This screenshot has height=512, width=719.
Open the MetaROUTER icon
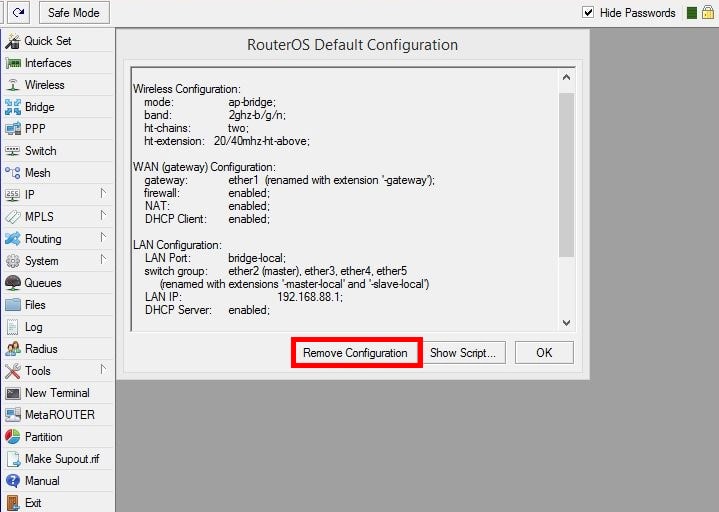pos(13,415)
